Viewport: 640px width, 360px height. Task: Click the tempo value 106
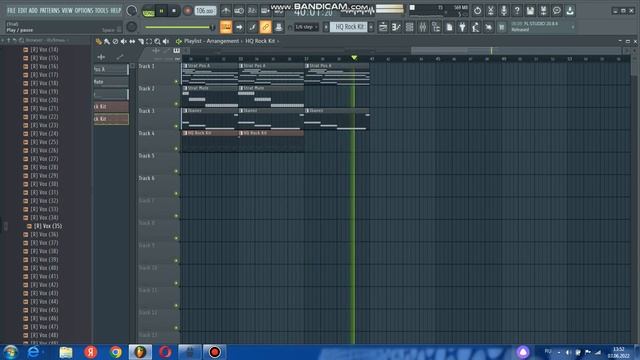(x=205, y=11)
